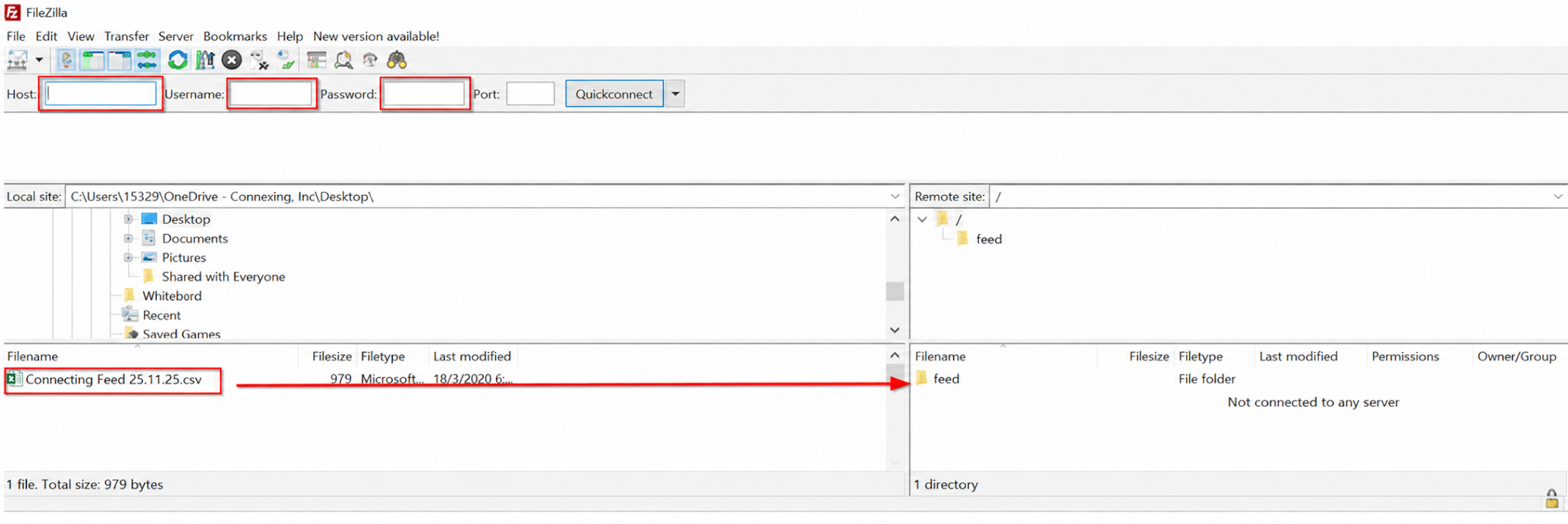Open the Quickconnect history dropdown arrow
Image resolution: width=1568 pixels, height=524 pixels.
[x=675, y=94]
